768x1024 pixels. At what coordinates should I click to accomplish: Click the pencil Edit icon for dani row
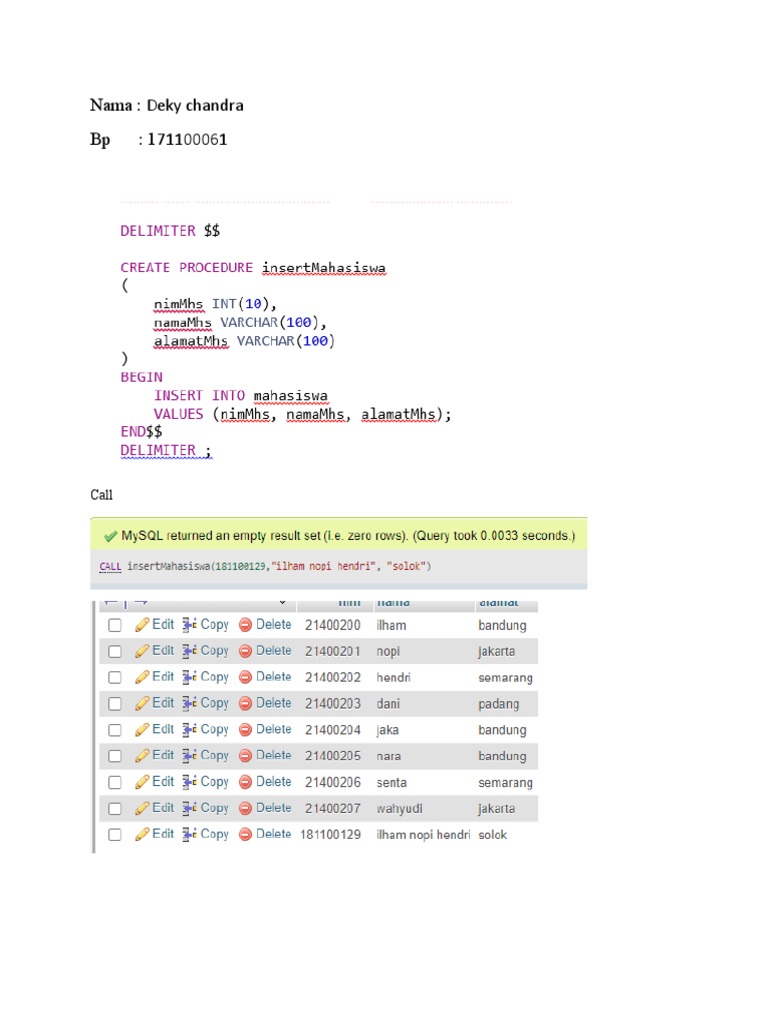(x=142, y=703)
